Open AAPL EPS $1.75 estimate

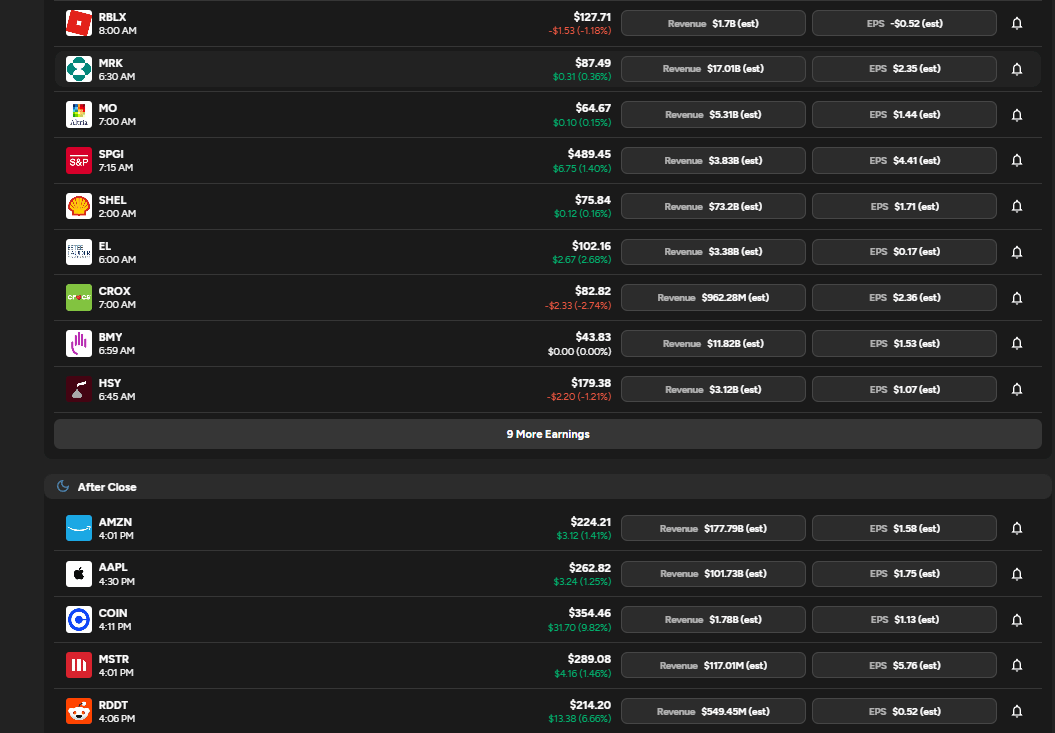click(904, 574)
